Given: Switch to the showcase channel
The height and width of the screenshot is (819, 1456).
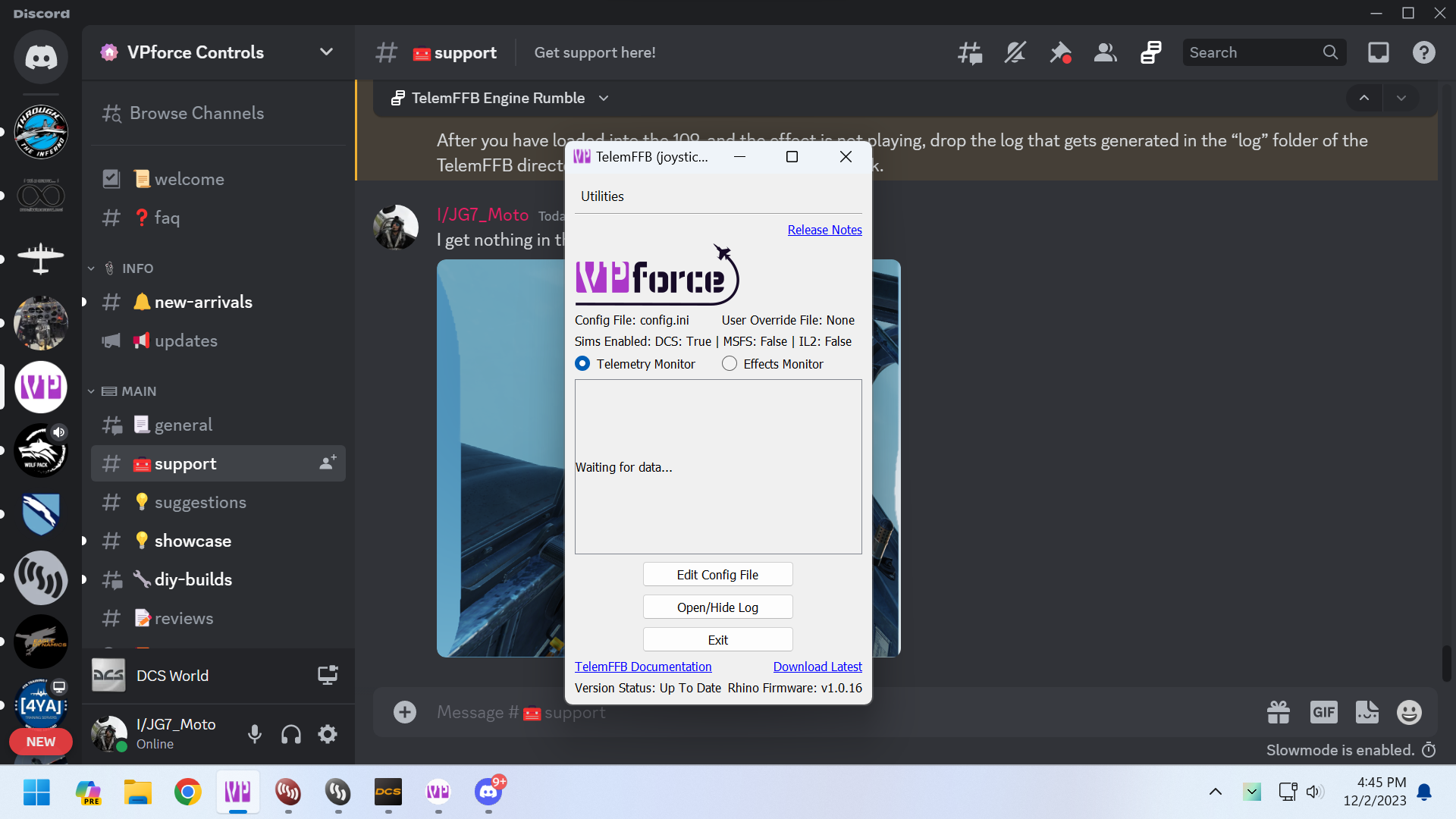Looking at the screenshot, I should [193, 541].
